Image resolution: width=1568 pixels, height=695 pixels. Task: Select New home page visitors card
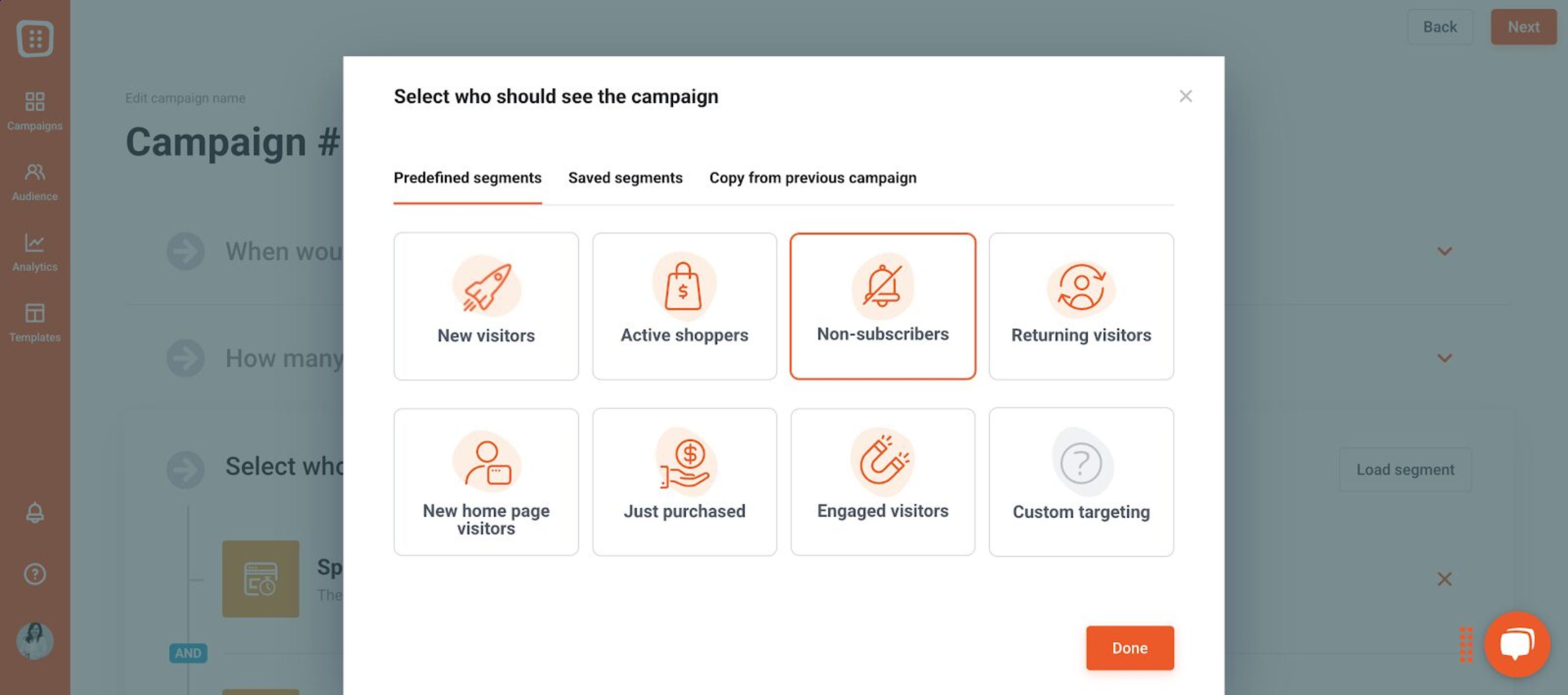[486, 482]
